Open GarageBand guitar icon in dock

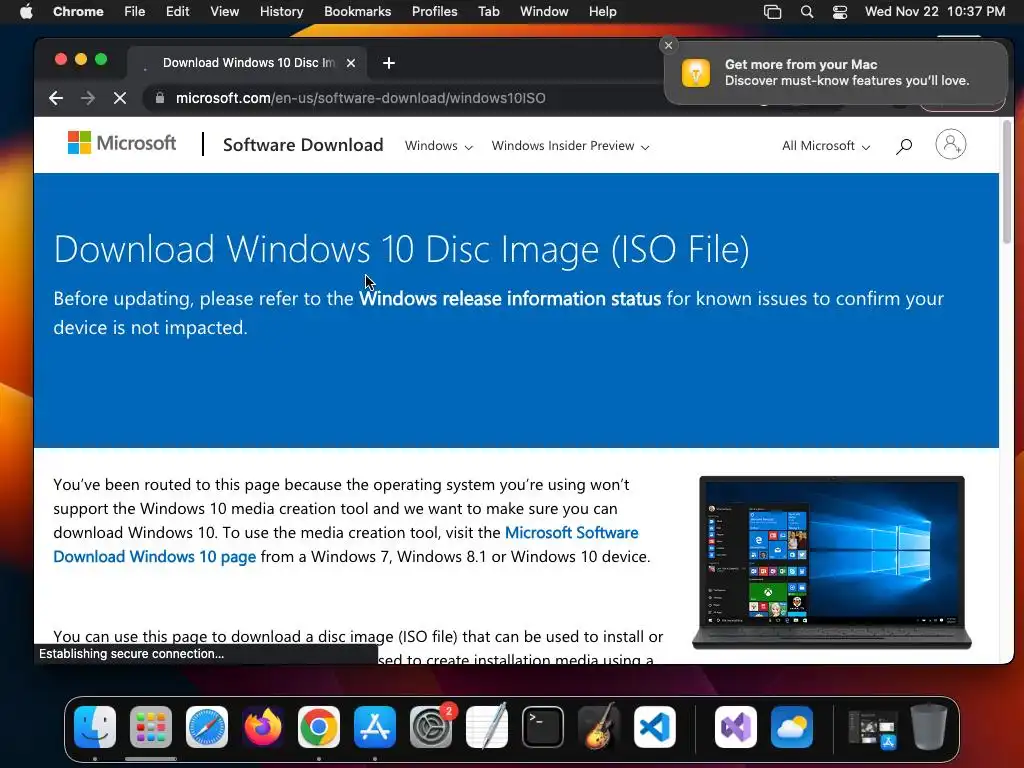[x=599, y=726]
